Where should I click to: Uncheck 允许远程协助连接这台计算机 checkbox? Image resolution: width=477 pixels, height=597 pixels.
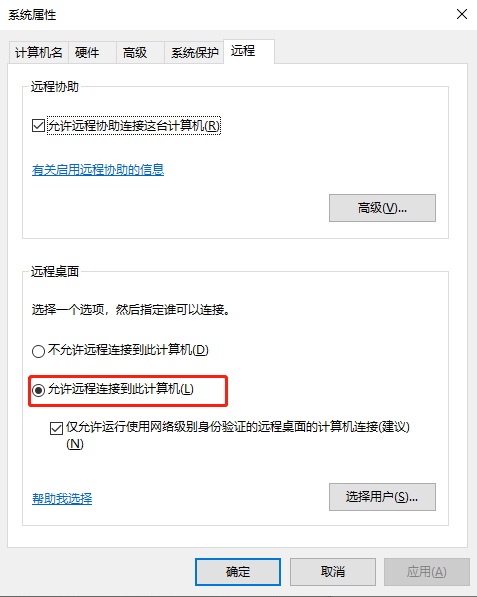(x=38, y=126)
